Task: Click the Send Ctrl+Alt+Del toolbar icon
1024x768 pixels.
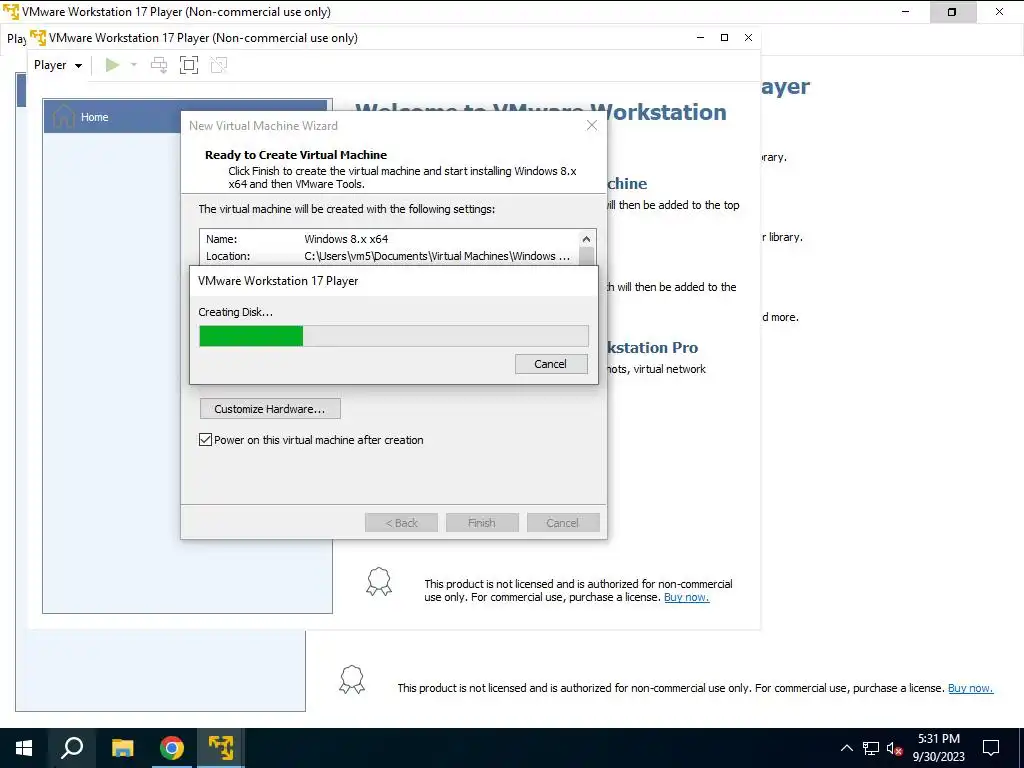Action: pos(159,65)
